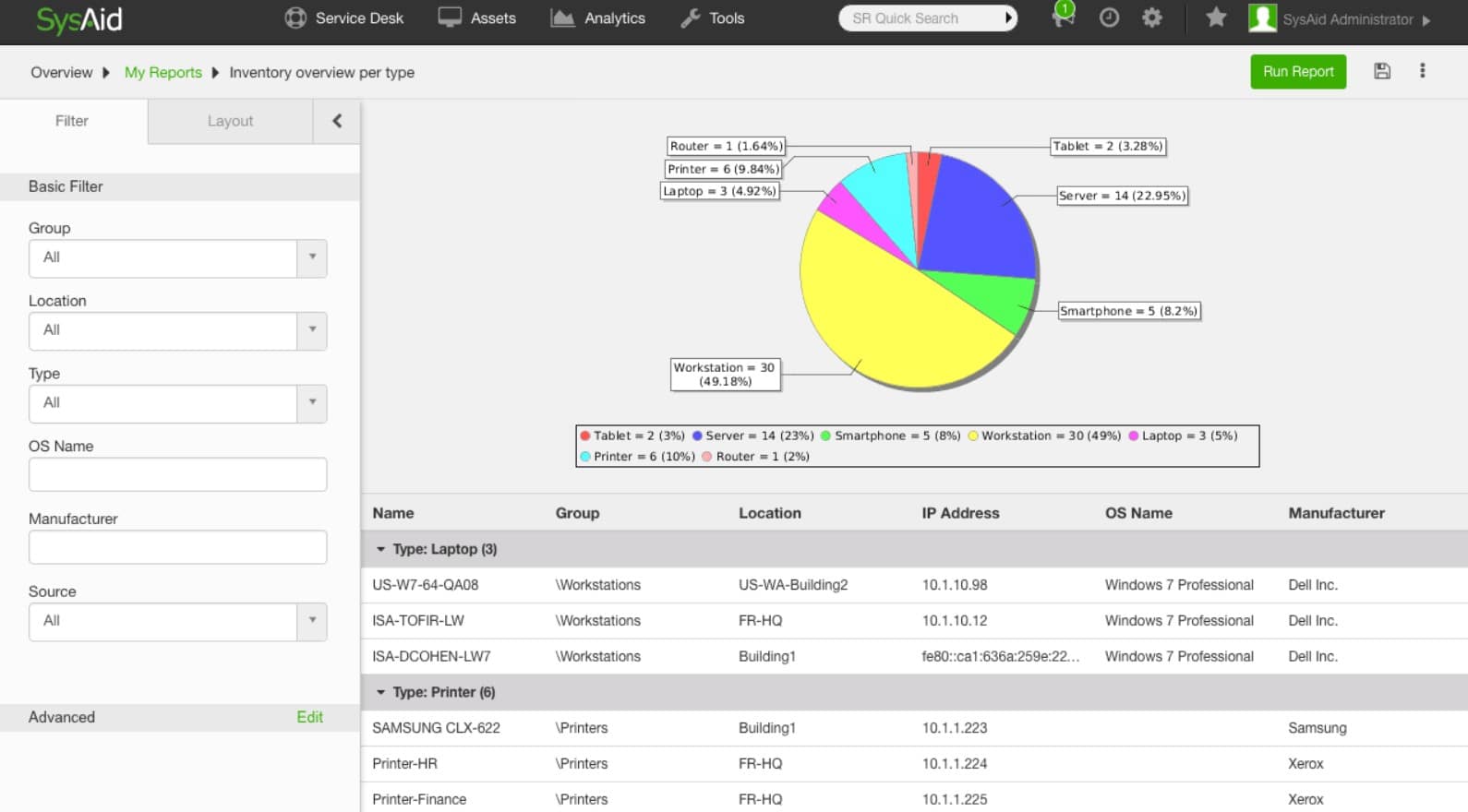Viewport: 1468px width, 812px height.
Task: Switch to the Filter tab
Action: point(72,121)
